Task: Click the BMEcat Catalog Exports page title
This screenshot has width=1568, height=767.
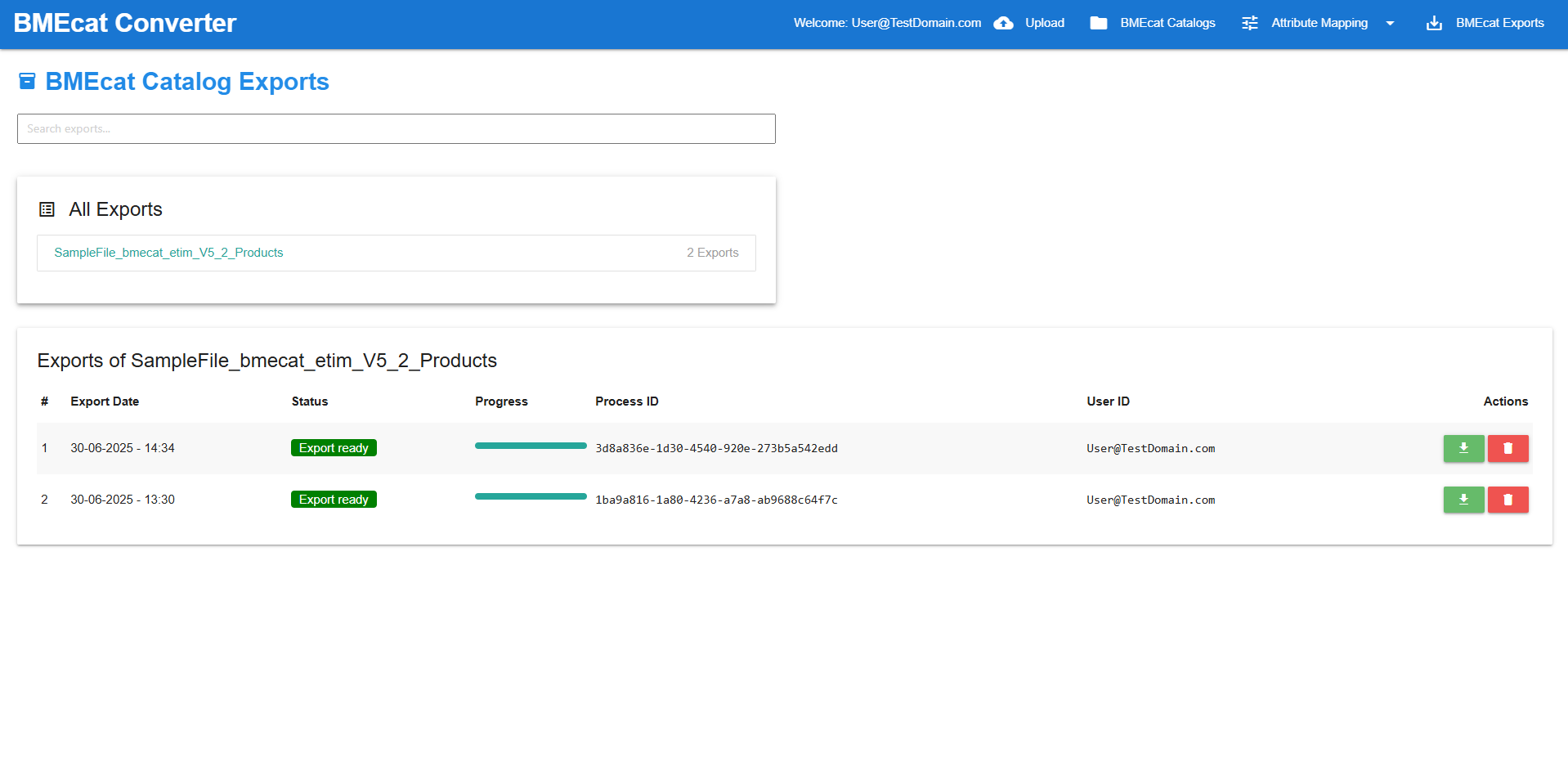Action: (x=187, y=82)
